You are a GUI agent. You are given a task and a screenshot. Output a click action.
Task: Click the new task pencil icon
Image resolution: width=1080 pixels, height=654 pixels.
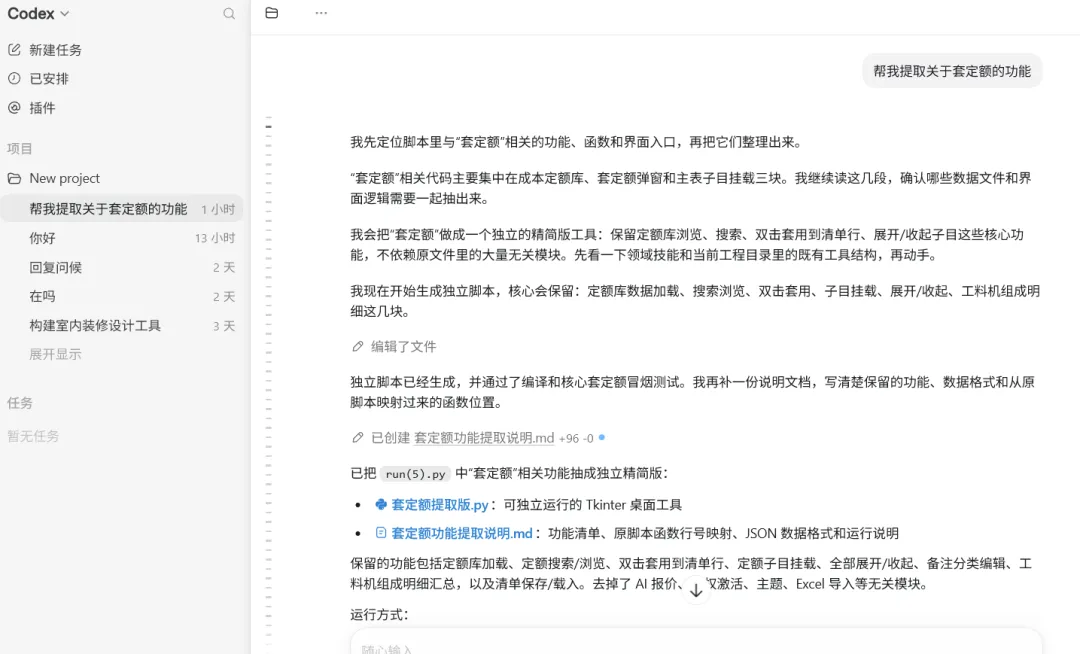(x=14, y=50)
